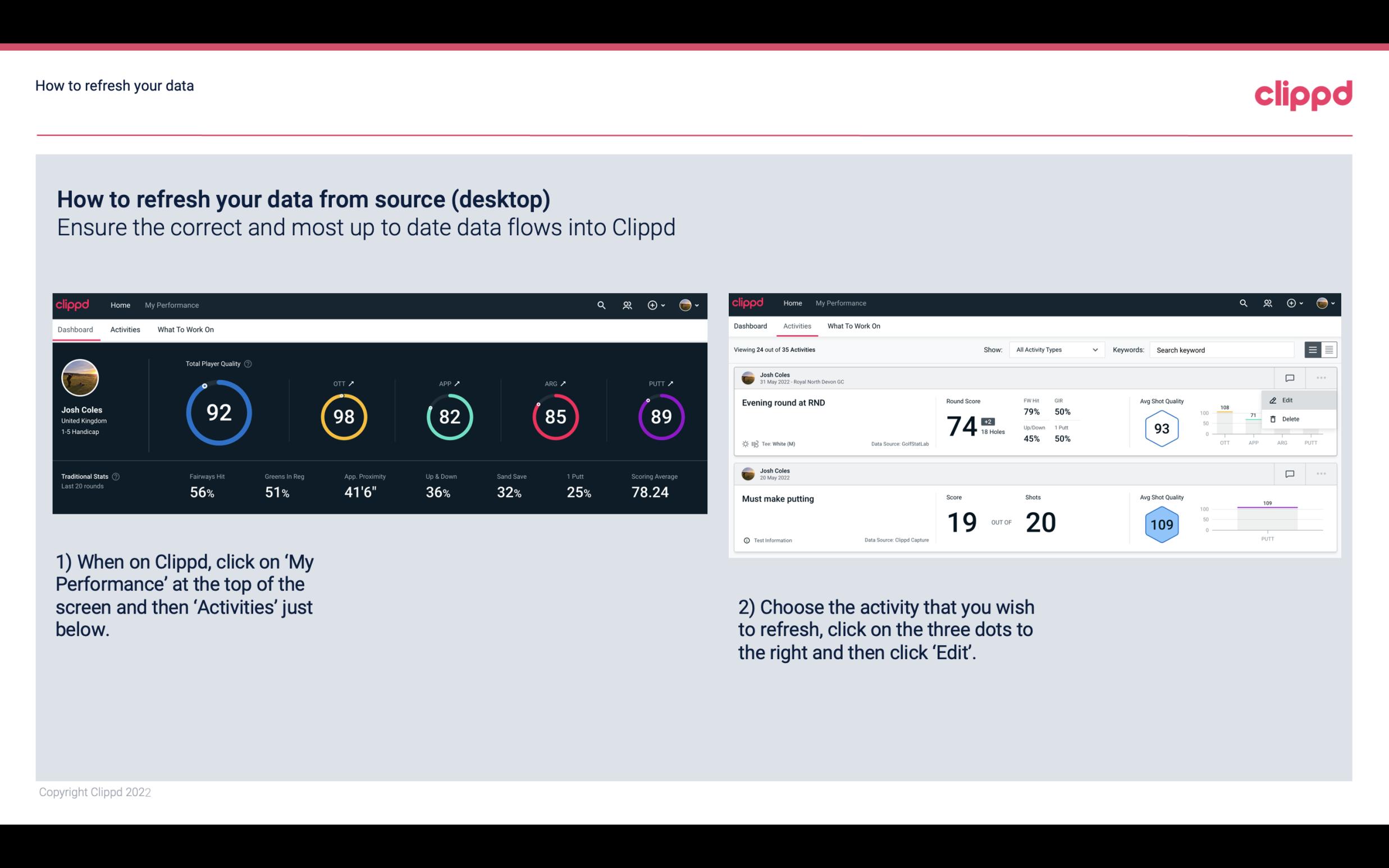Click the Clippd home logo icon
The width and height of the screenshot is (1389, 868).
pos(73,305)
